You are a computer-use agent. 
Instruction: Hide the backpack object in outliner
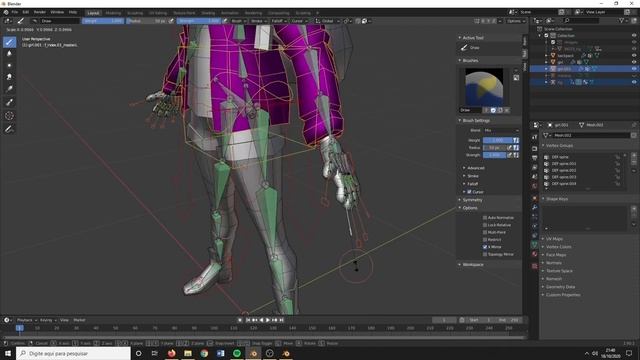[x=634, y=55]
